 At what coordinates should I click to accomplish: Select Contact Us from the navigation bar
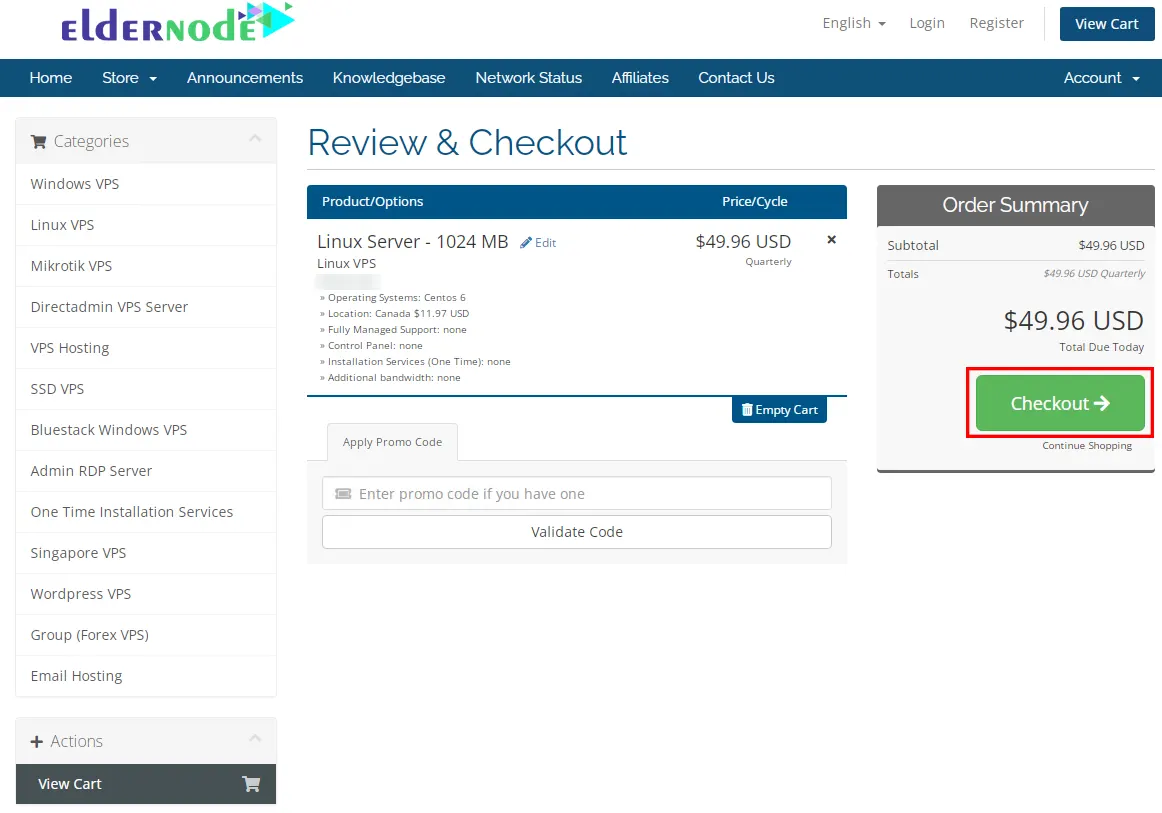click(736, 77)
